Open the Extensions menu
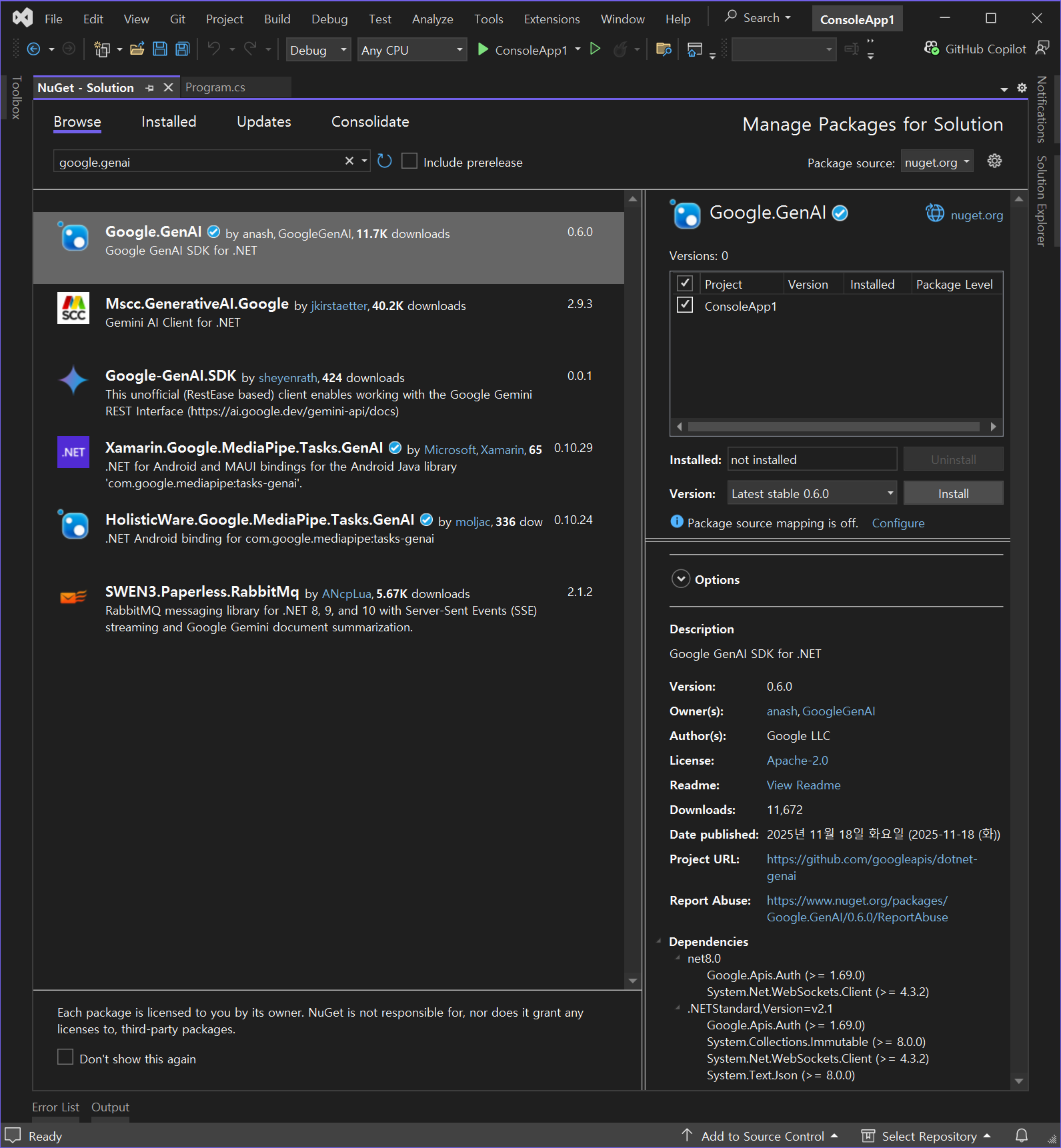Image resolution: width=1061 pixels, height=1148 pixels. click(x=552, y=19)
